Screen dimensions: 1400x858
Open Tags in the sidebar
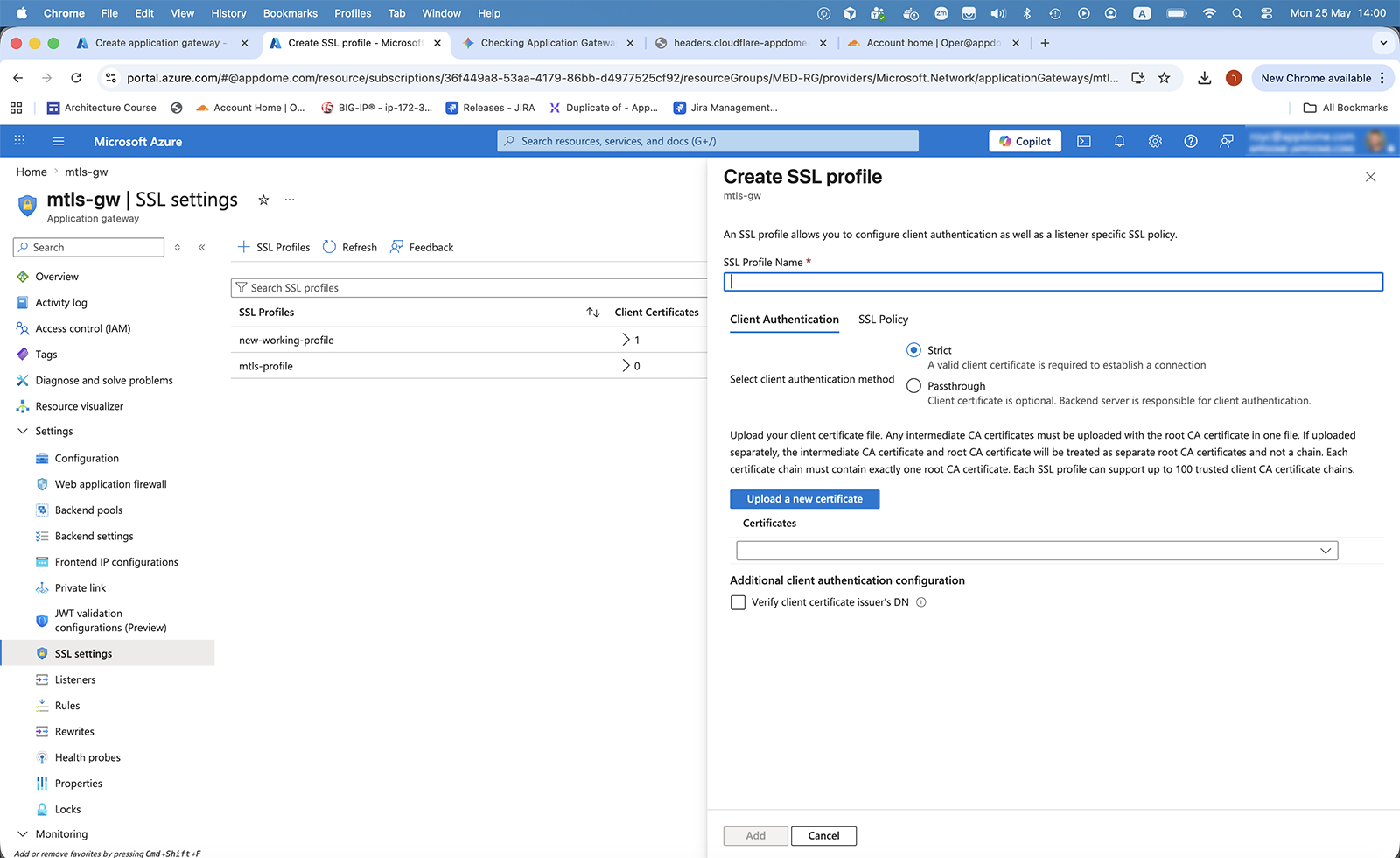[x=46, y=355]
